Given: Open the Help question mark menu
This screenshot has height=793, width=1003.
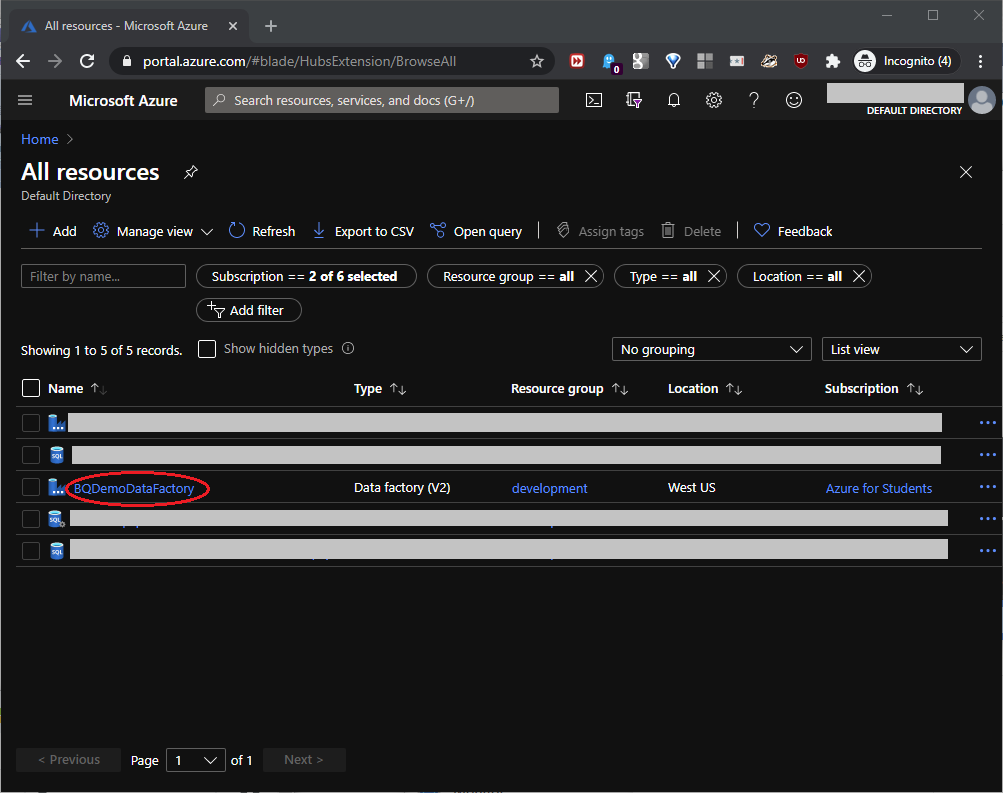Looking at the screenshot, I should coord(754,100).
